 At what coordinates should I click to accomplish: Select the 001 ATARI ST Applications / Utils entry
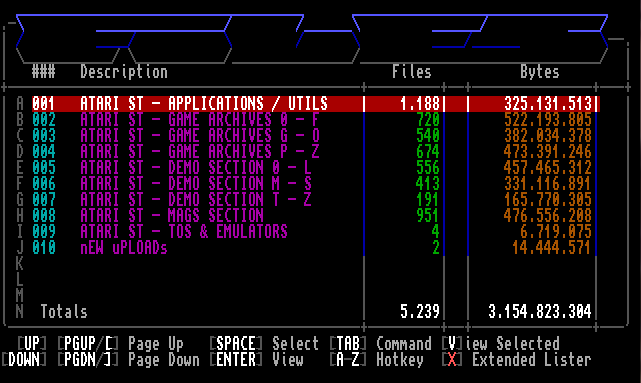pos(315,104)
